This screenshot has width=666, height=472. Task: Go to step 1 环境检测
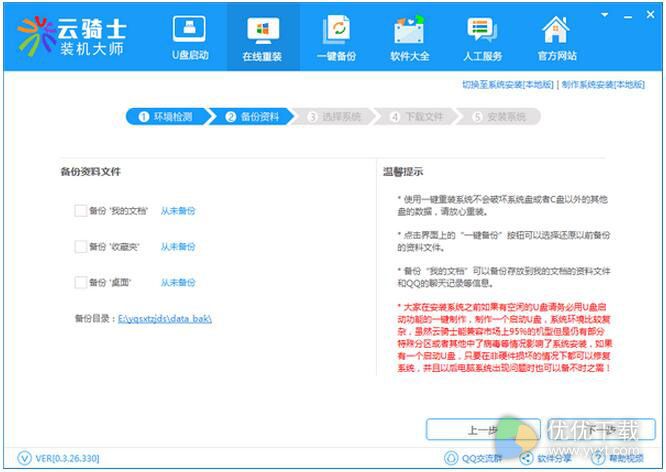click(167, 116)
